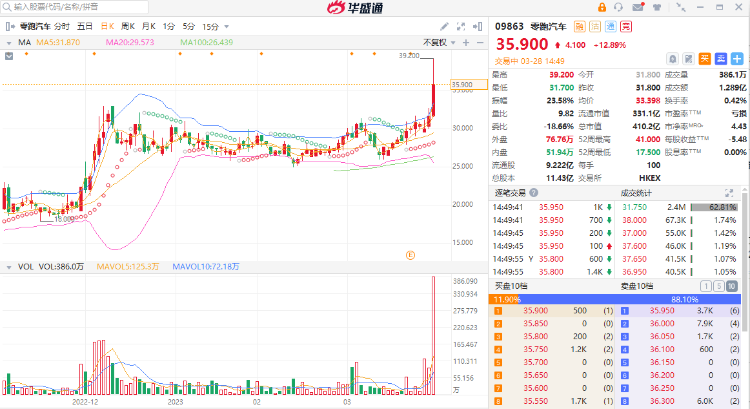The height and width of the screenshot is (409, 750).
Task: Expand the MA indicator dropdown arrow
Action: click(9, 43)
